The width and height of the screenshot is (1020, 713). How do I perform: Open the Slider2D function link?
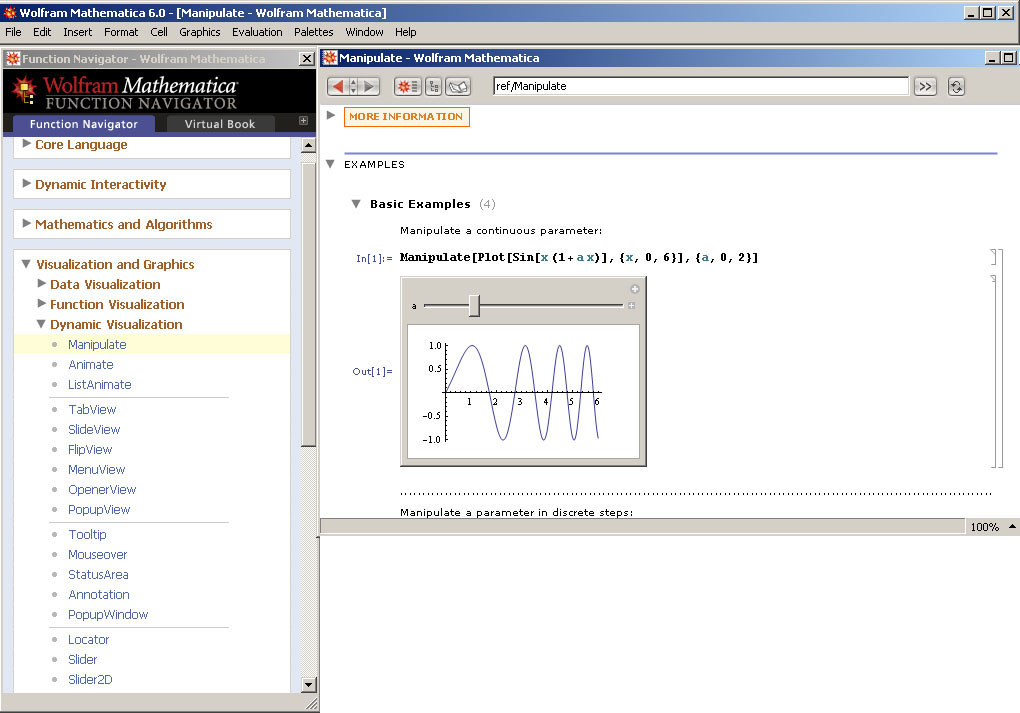click(x=90, y=680)
